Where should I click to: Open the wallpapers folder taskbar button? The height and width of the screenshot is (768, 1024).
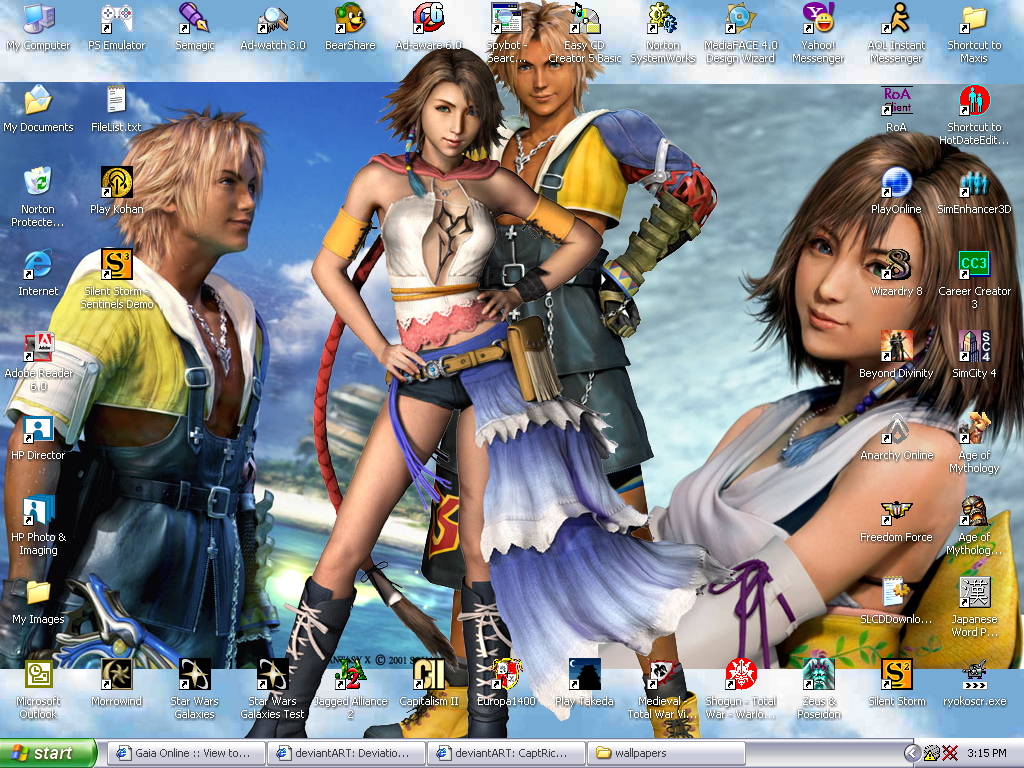666,753
